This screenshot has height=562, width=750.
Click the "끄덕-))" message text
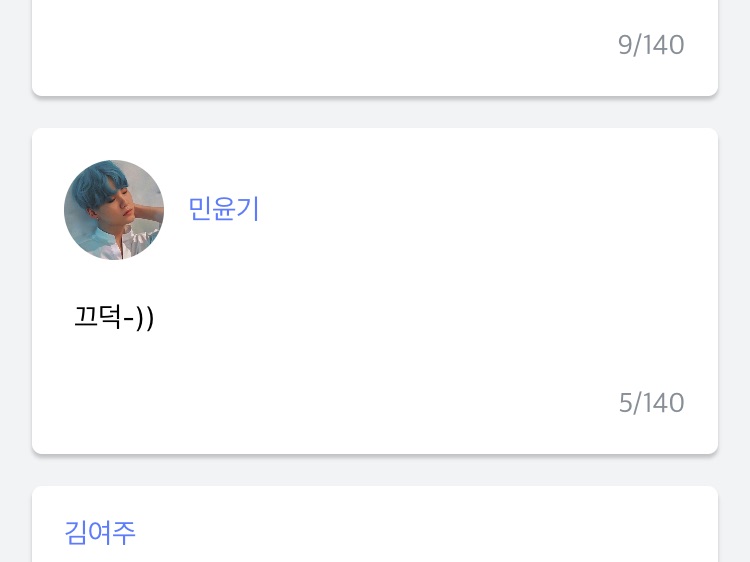(x=114, y=318)
